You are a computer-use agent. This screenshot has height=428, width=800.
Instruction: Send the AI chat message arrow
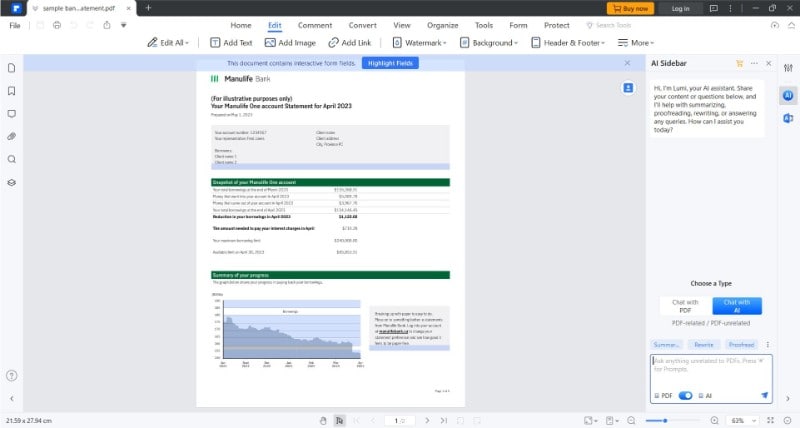point(764,395)
